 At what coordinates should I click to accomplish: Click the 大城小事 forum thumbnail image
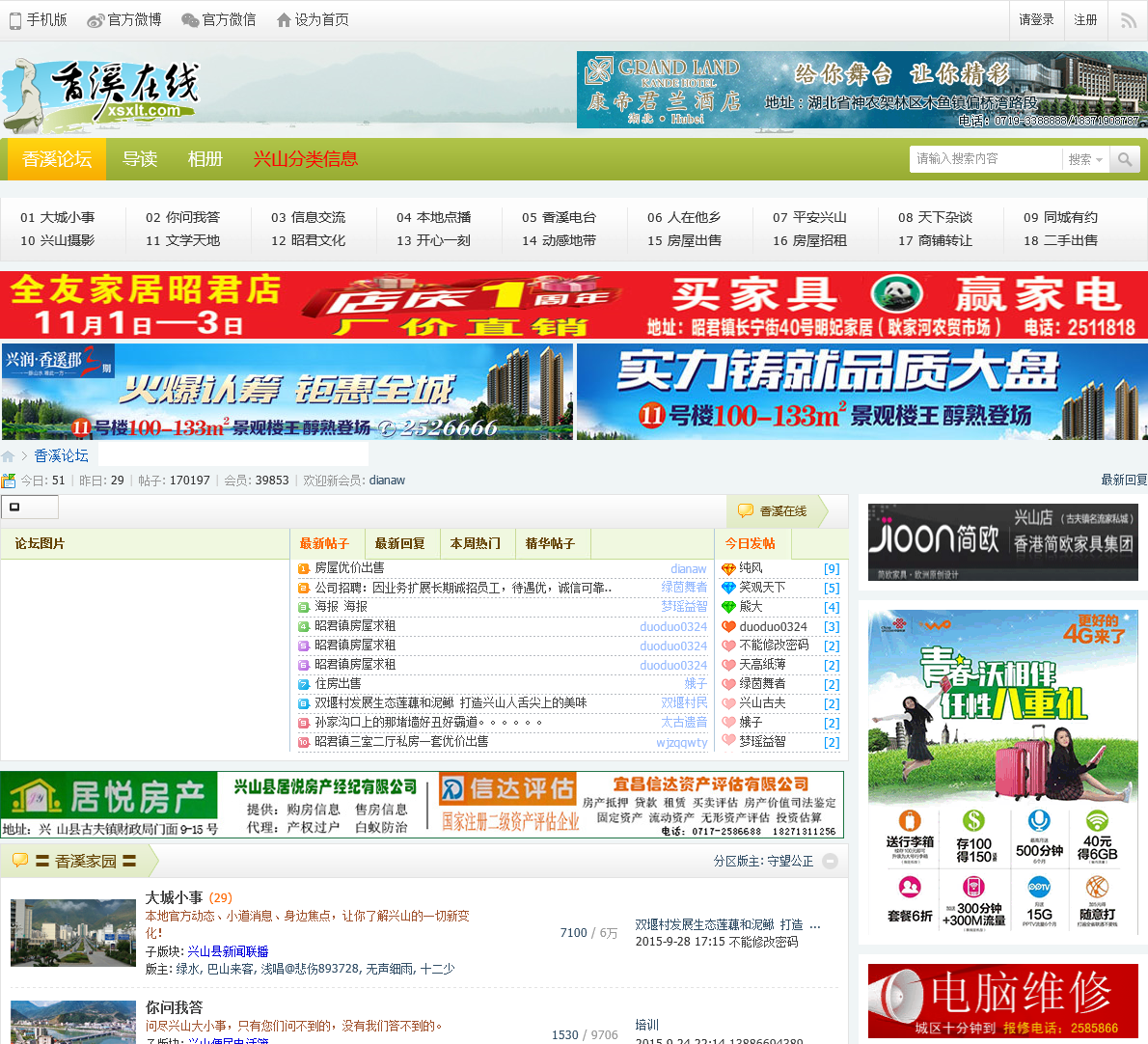point(73,933)
